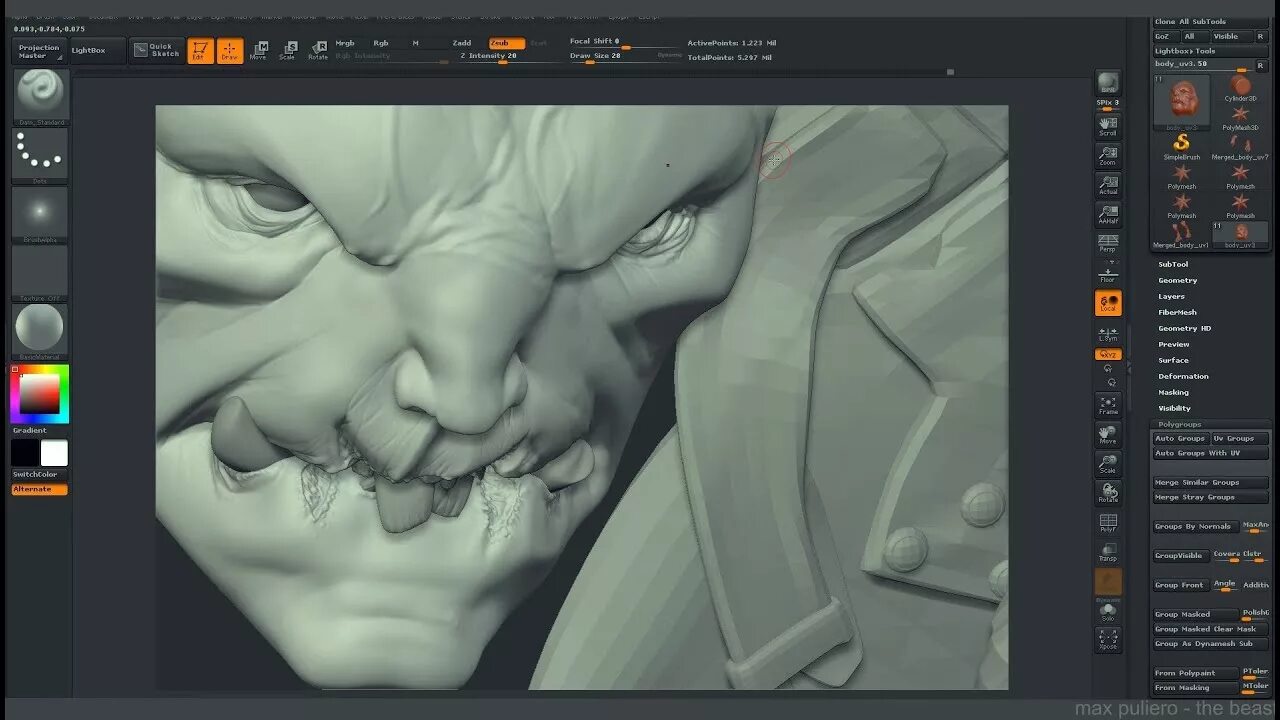Enable Zadd sculpt mode
The height and width of the screenshot is (720, 1280).
(x=461, y=43)
